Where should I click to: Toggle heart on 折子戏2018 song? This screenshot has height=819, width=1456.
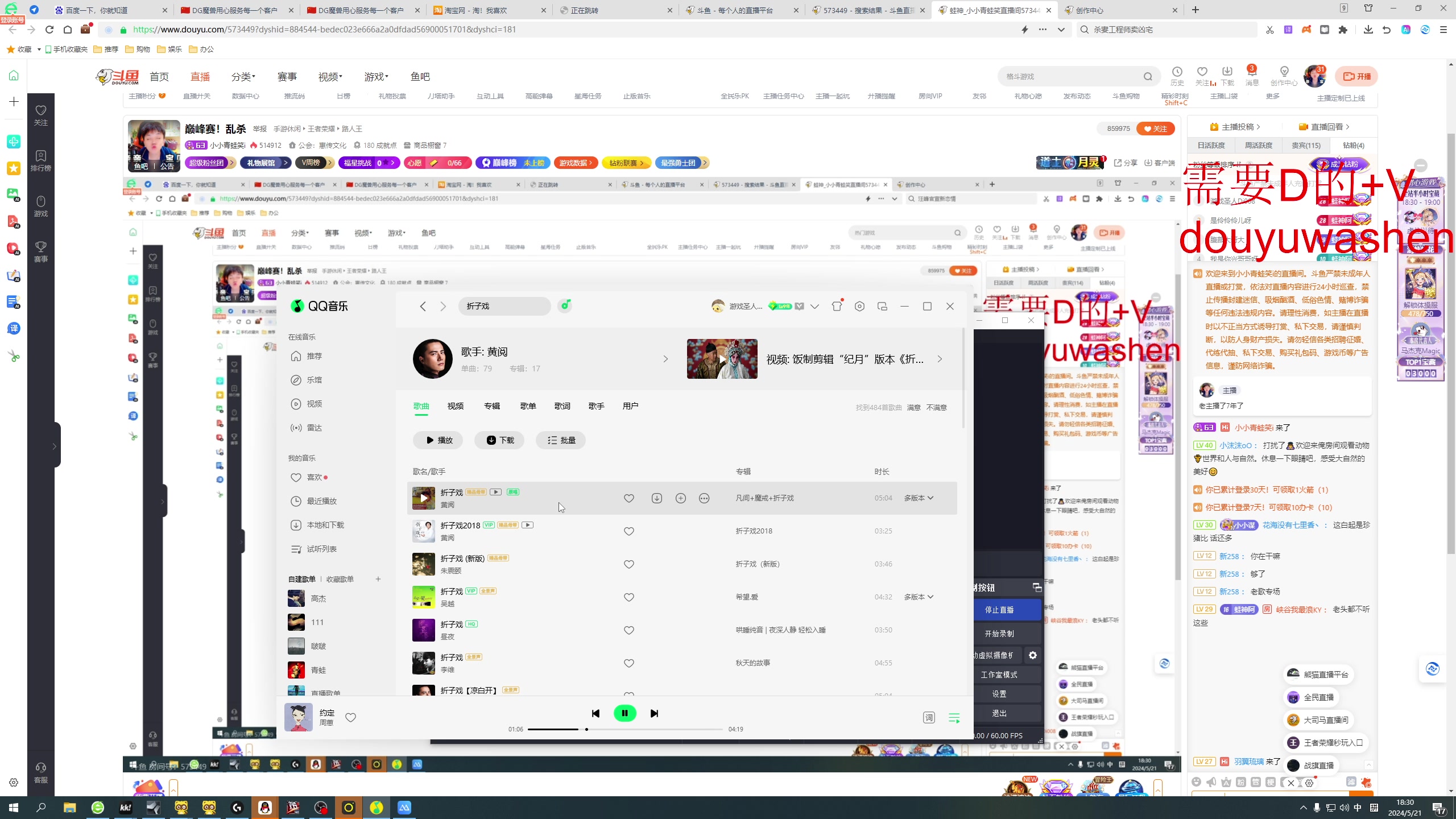click(628, 531)
